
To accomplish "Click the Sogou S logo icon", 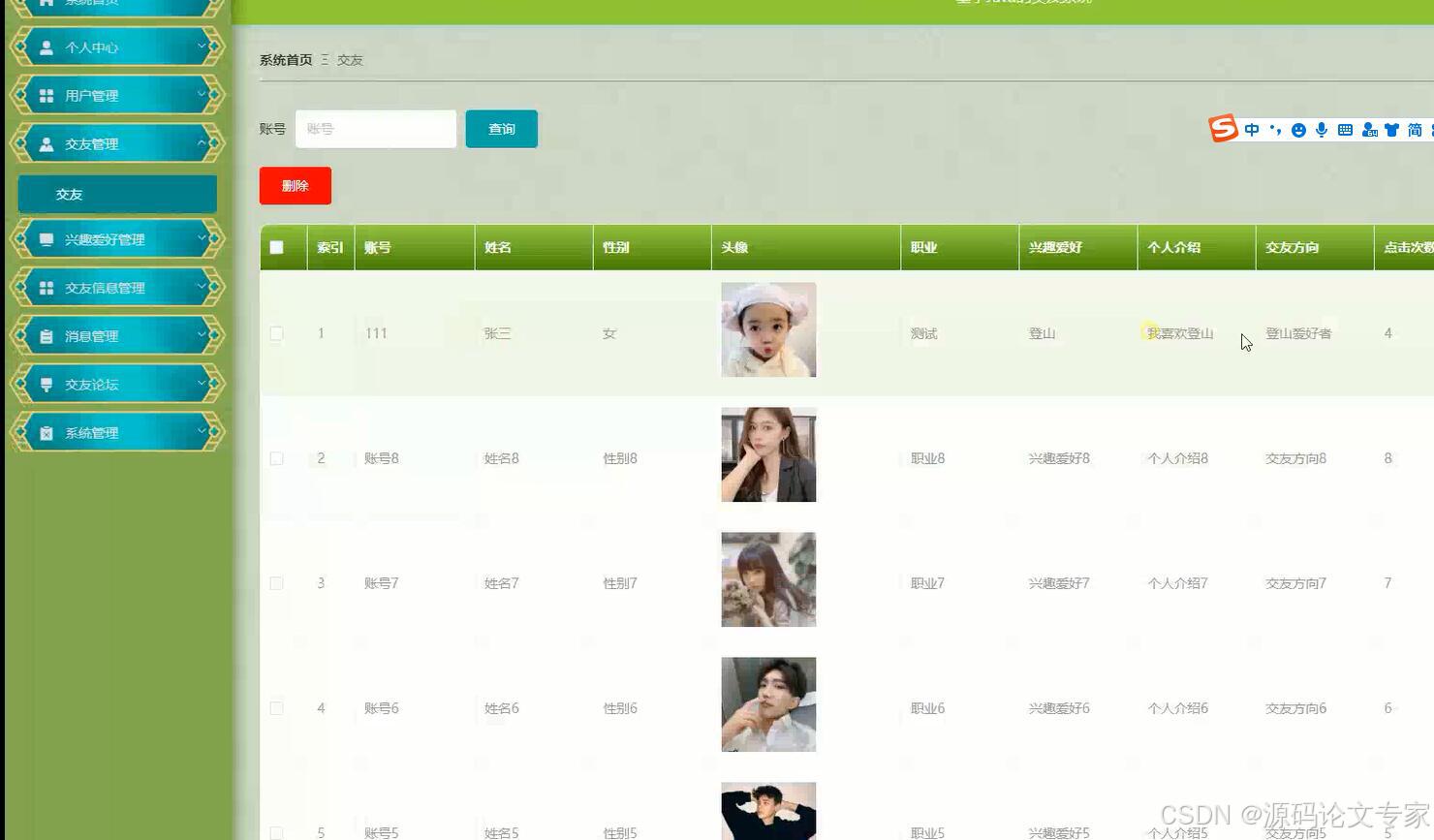I will 1224,128.
